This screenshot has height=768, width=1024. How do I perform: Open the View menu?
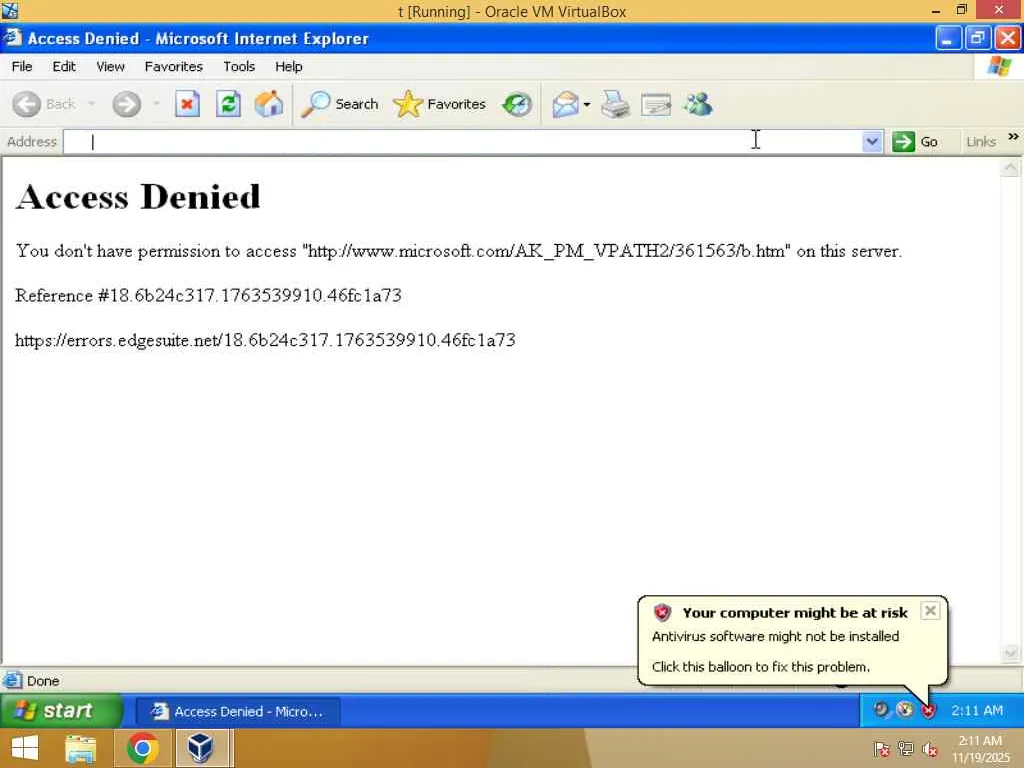pyautogui.click(x=110, y=67)
